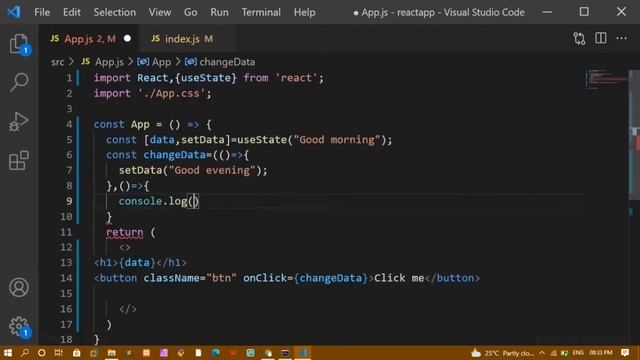Screen dimensions: 640x360
Task: Click line number 1 in gutter
Action: click(x=69, y=78)
